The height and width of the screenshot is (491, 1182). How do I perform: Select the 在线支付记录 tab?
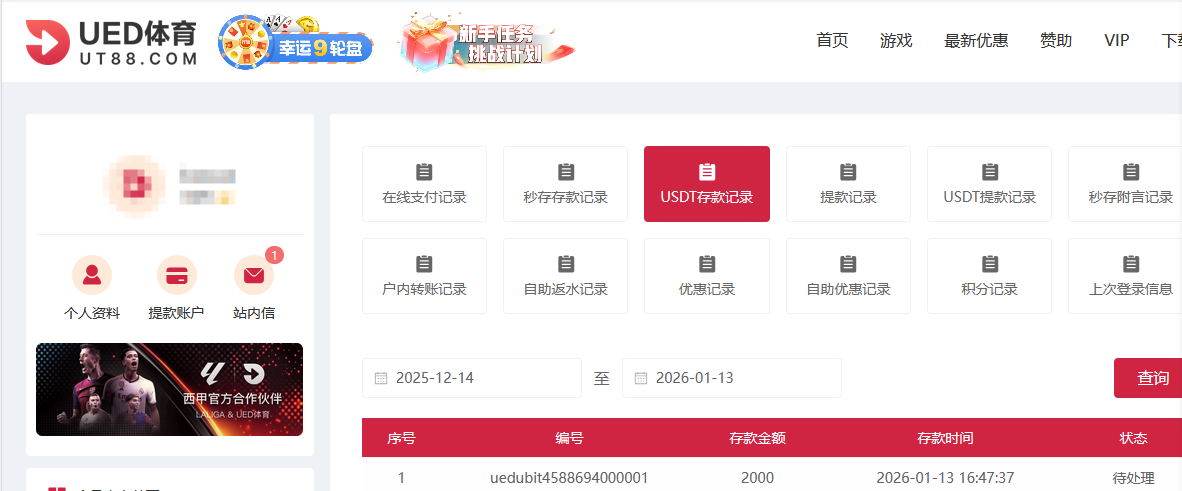coord(424,184)
